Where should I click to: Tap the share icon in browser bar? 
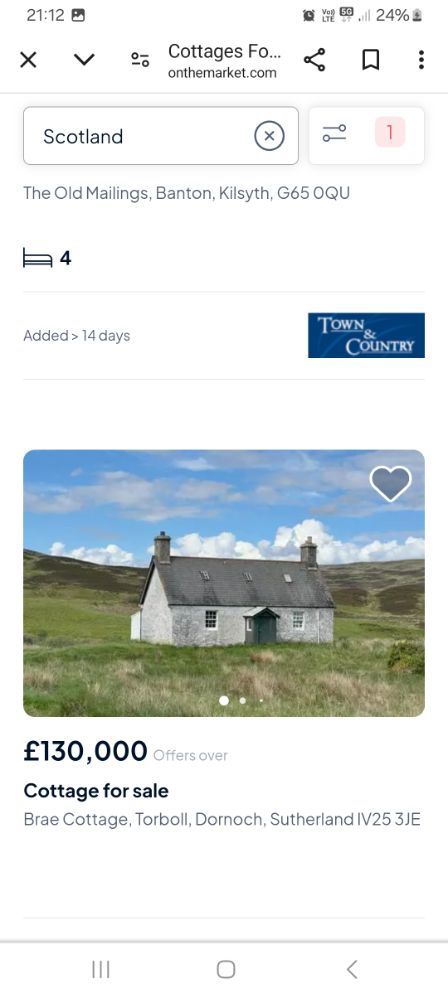click(x=314, y=60)
